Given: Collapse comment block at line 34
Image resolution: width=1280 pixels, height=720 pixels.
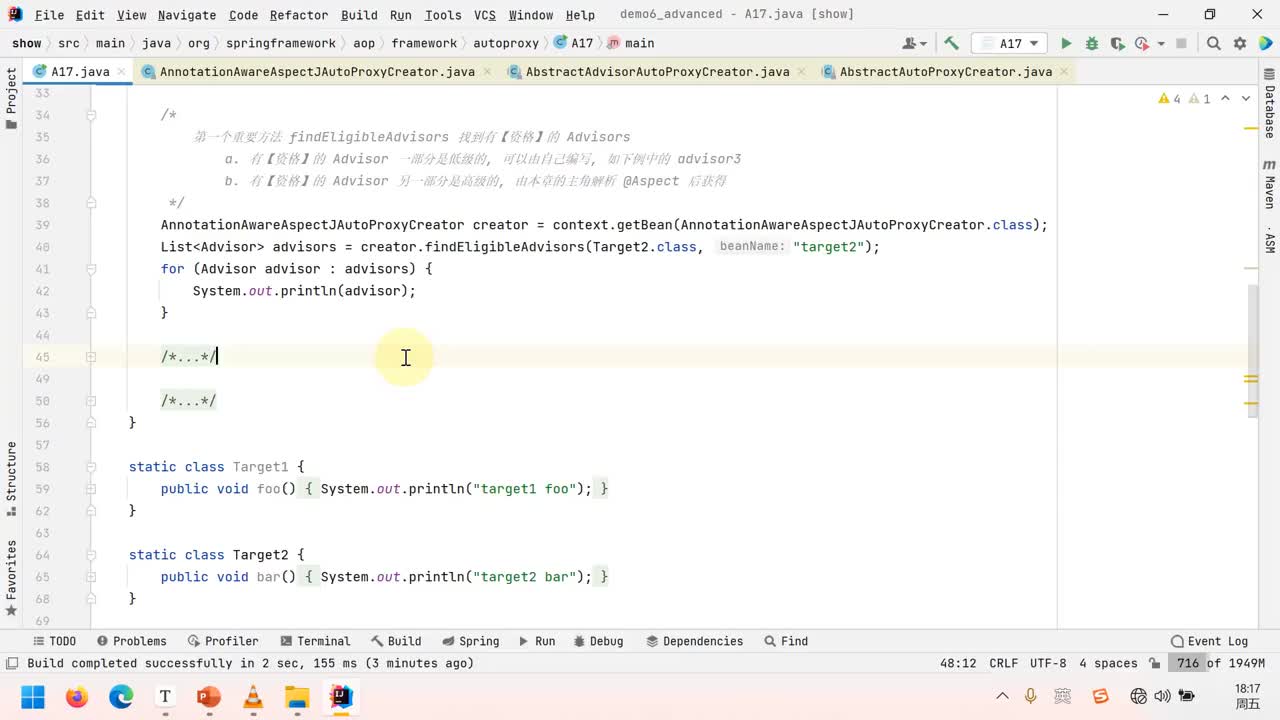Looking at the screenshot, I should pos(90,115).
